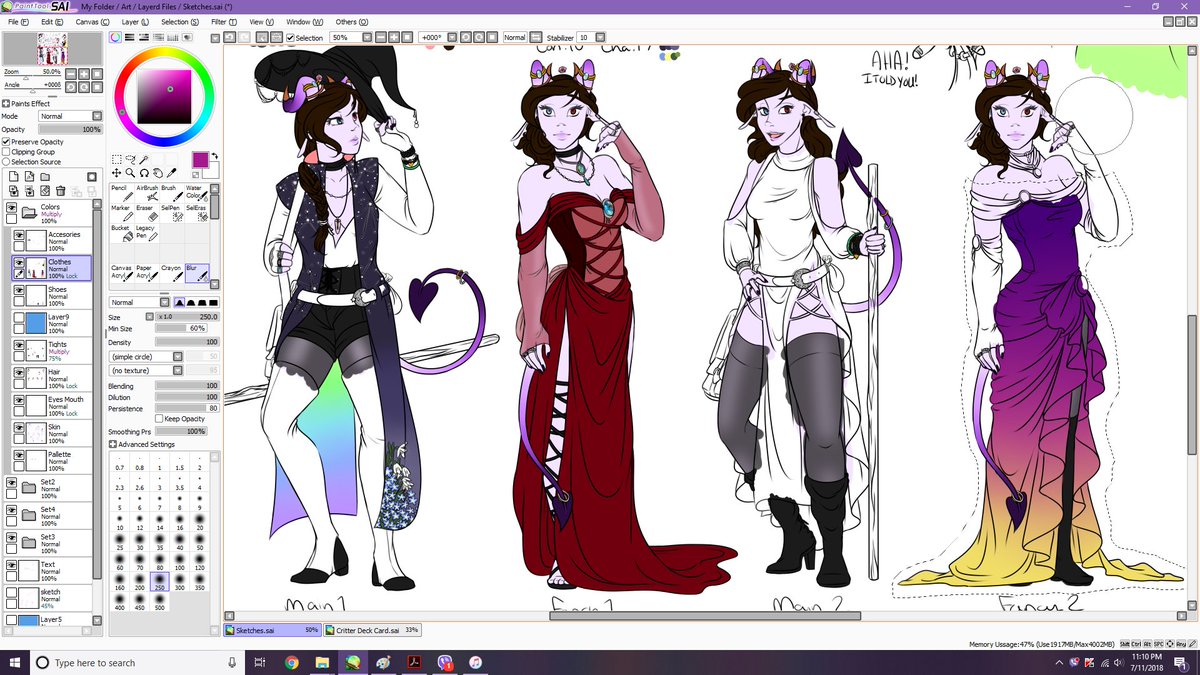Viewport: 1200px width, 675px height.
Task: Open the layer blending Mode dropdown
Action: 70,116
